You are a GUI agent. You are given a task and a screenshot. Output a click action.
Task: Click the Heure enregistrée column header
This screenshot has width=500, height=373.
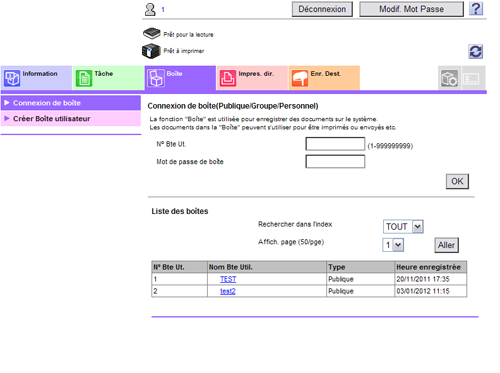click(x=431, y=267)
